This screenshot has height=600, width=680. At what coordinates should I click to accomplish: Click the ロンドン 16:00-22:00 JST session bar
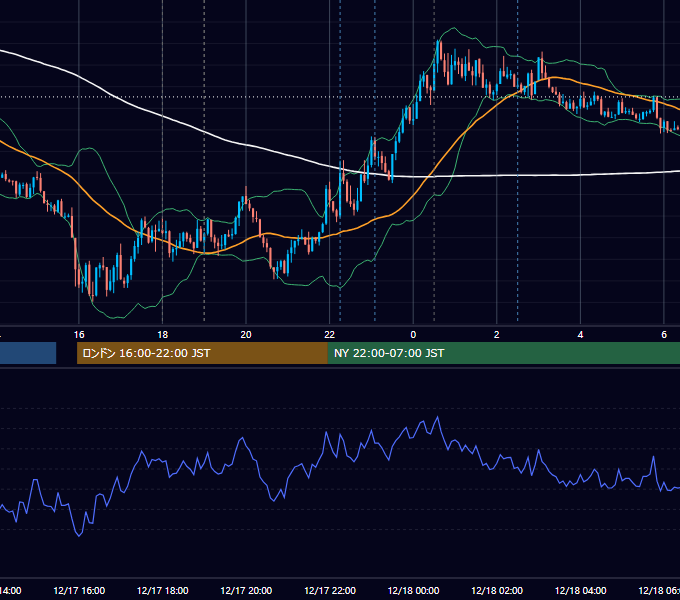[x=202, y=353]
